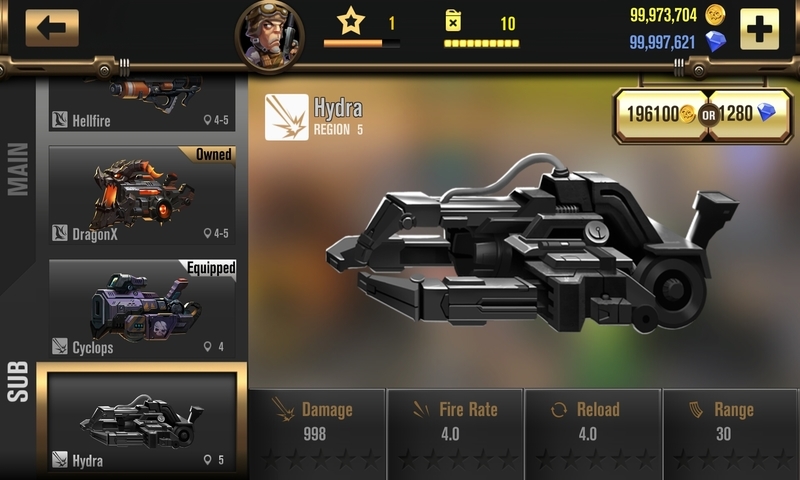Tap the star rank icon
Screen dimensions: 800x480
tap(351, 21)
